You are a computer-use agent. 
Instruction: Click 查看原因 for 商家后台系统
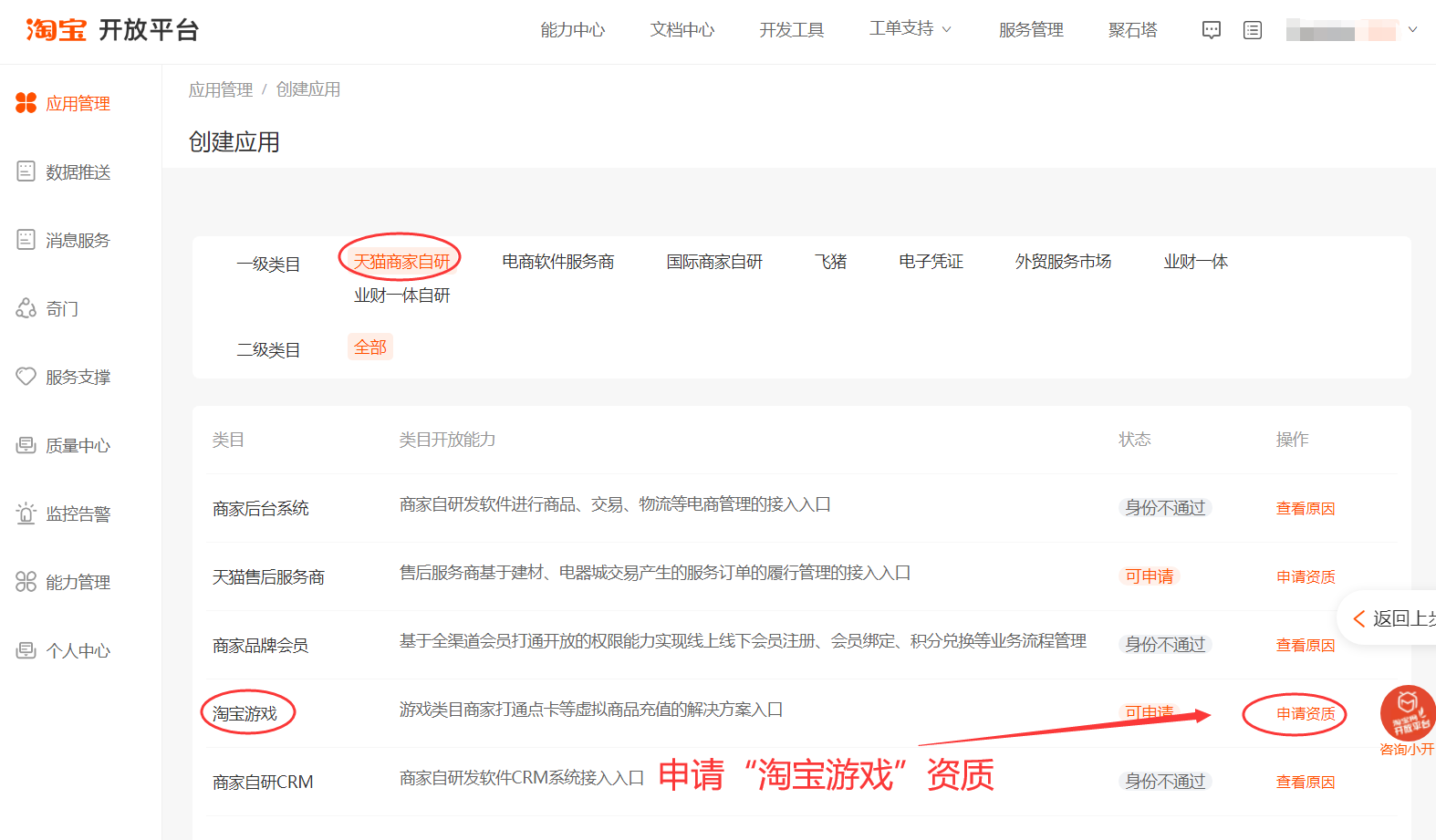[1306, 509]
